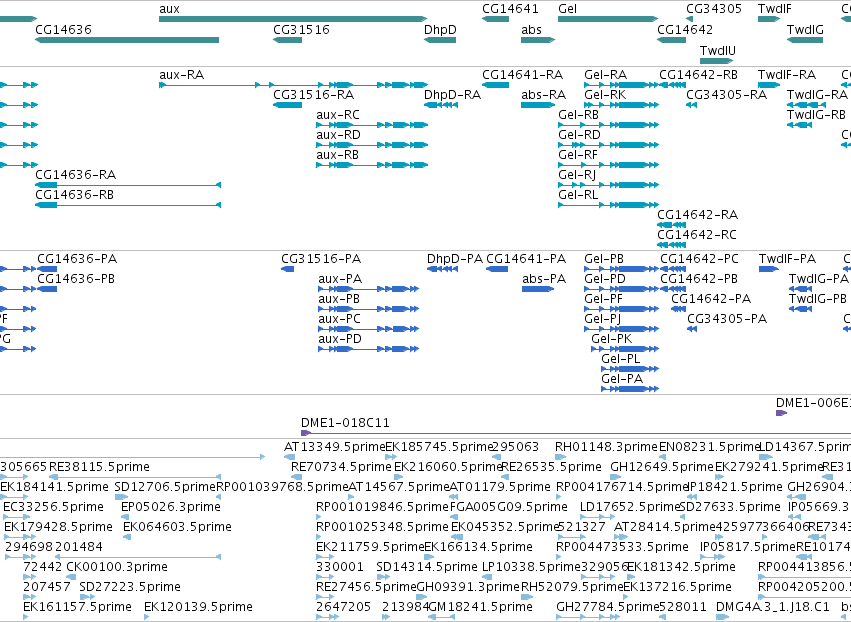Click the SD12706.5prime EST
The width and height of the screenshot is (851, 622).
click(122, 497)
